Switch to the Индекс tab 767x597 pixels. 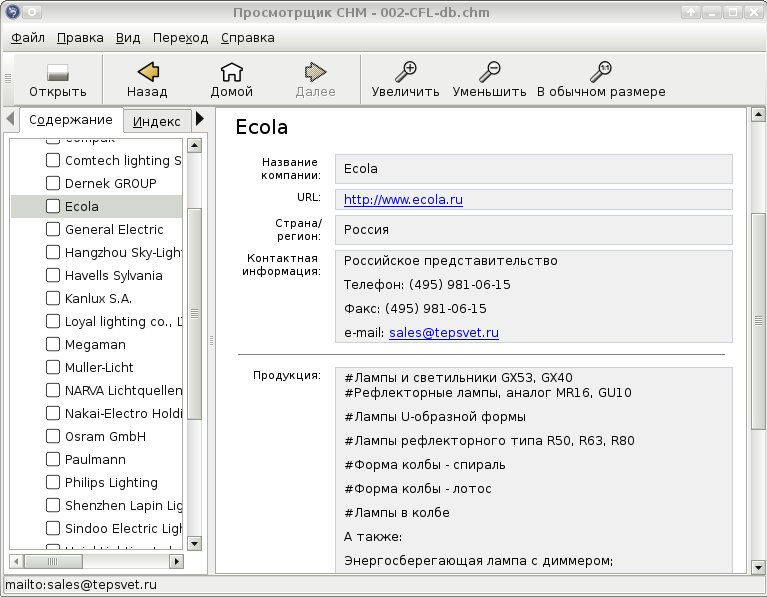click(157, 121)
